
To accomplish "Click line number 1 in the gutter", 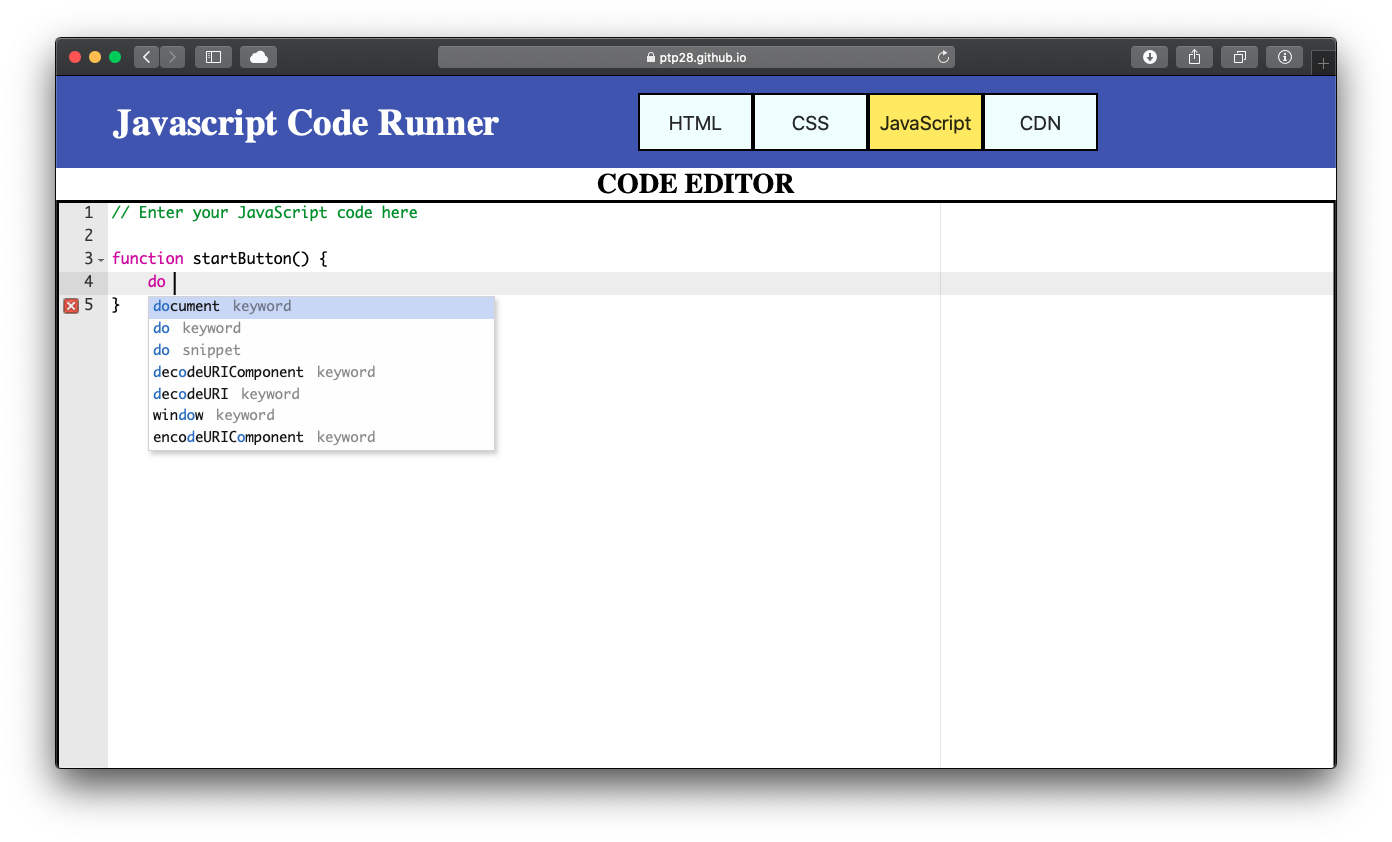I will click(88, 213).
